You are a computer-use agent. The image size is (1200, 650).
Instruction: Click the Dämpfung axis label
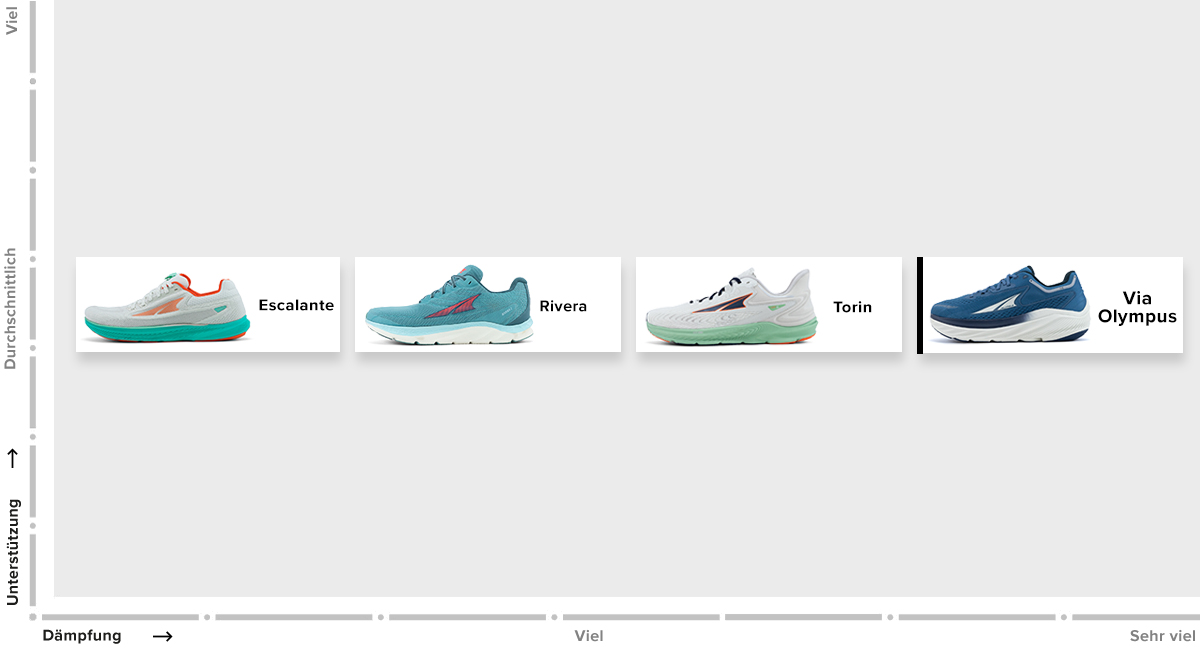point(82,636)
